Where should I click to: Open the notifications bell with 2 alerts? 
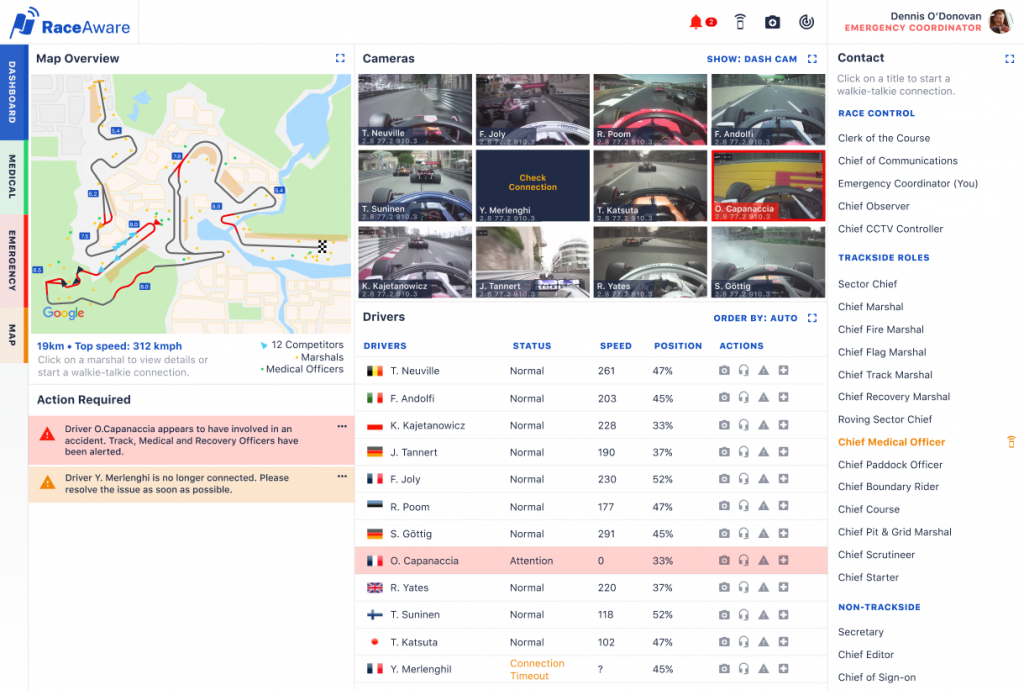[698, 22]
